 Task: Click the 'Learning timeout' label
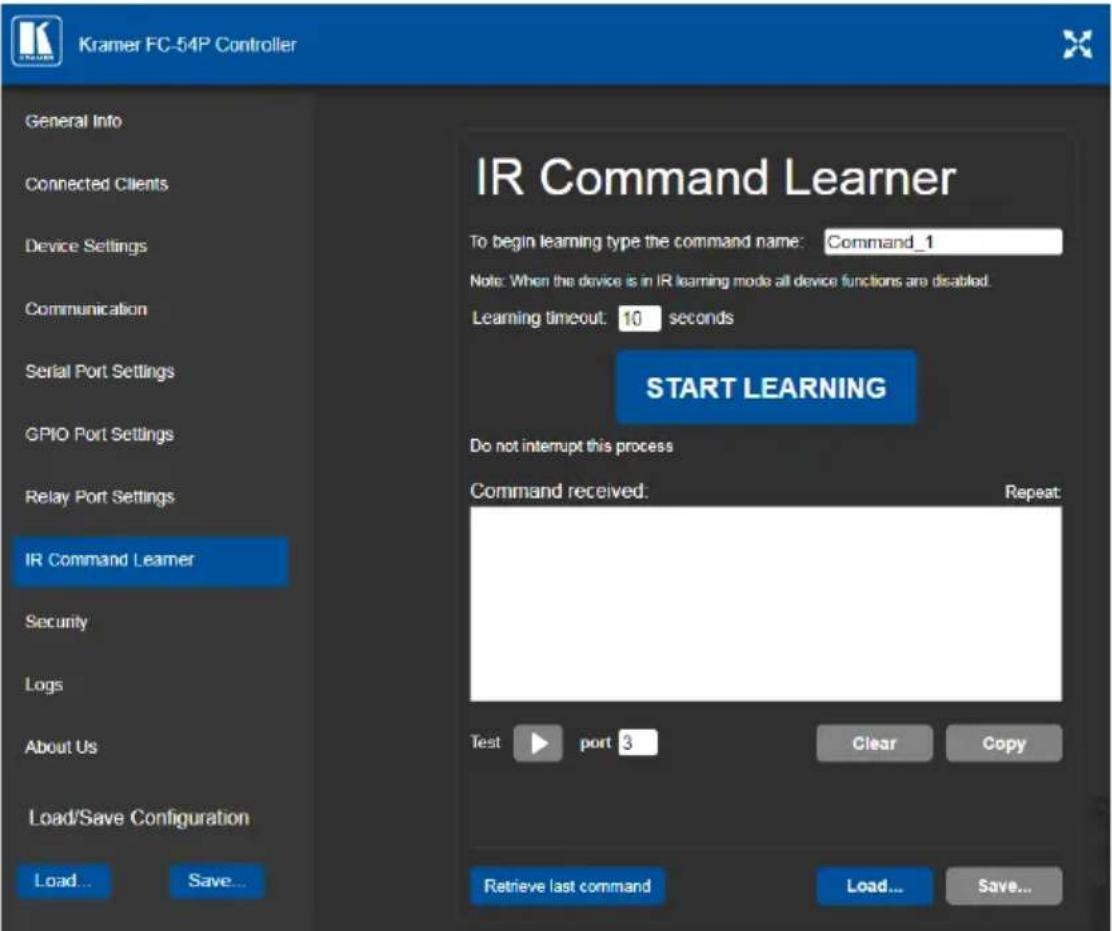pyautogui.click(x=539, y=318)
